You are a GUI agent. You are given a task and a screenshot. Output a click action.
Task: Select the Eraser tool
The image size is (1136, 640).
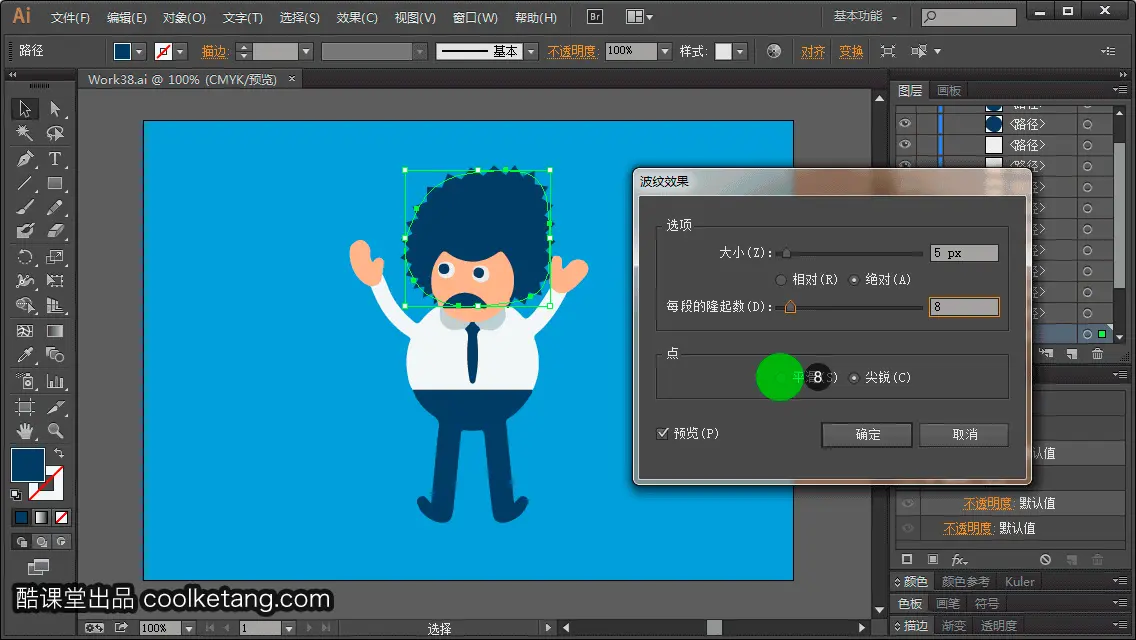pos(55,231)
